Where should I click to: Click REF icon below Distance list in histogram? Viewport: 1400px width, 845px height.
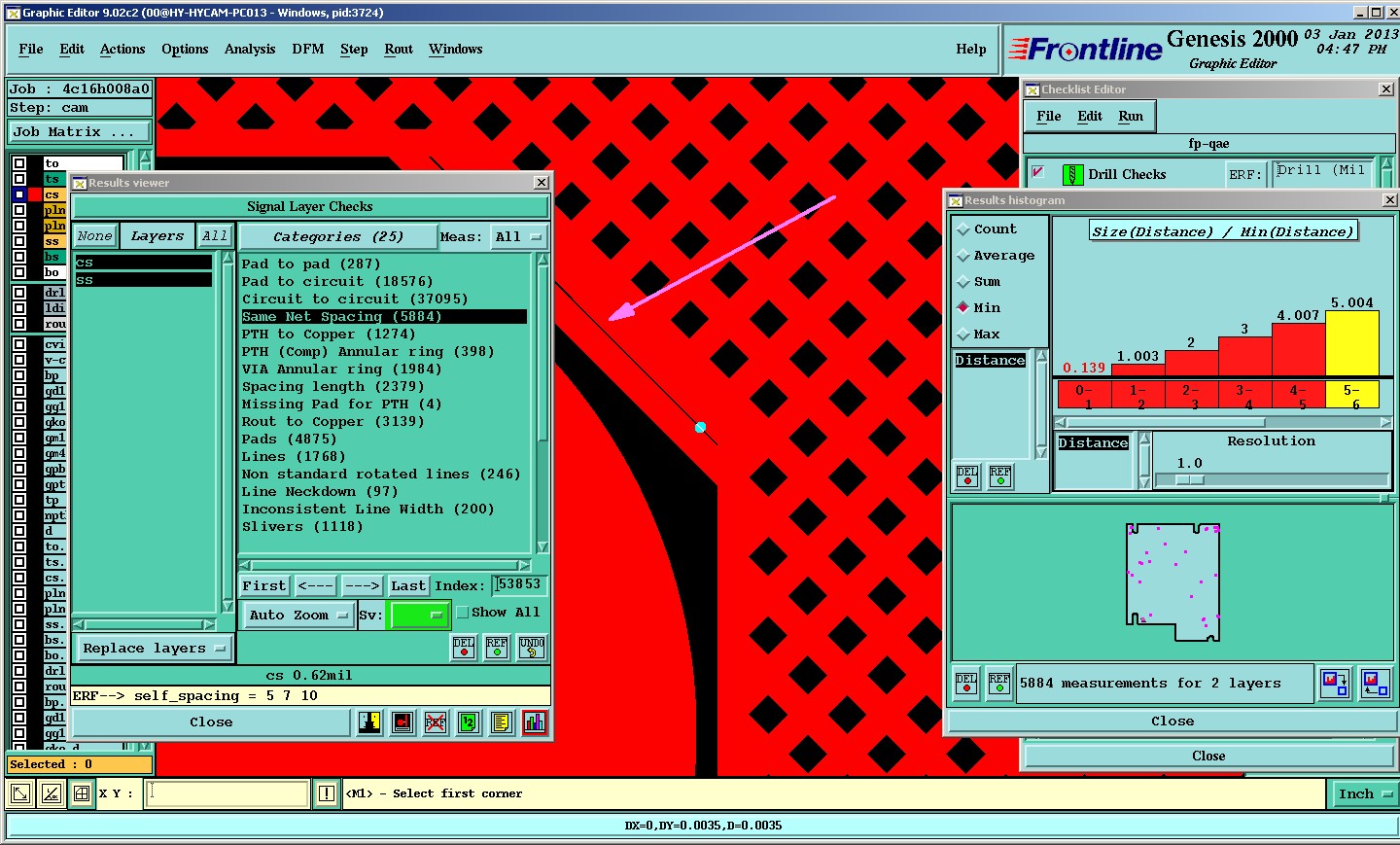click(x=1000, y=475)
